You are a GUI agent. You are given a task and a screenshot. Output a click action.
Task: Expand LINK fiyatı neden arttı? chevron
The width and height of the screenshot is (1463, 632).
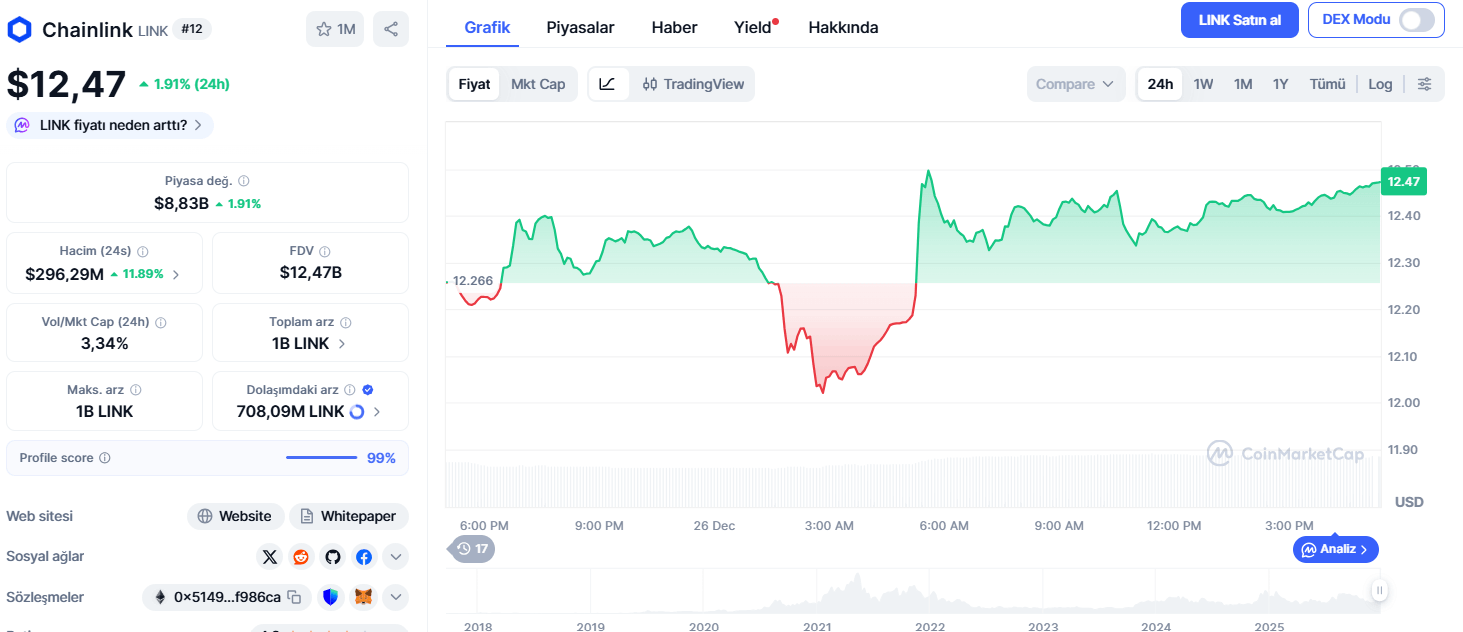pyautogui.click(x=198, y=125)
